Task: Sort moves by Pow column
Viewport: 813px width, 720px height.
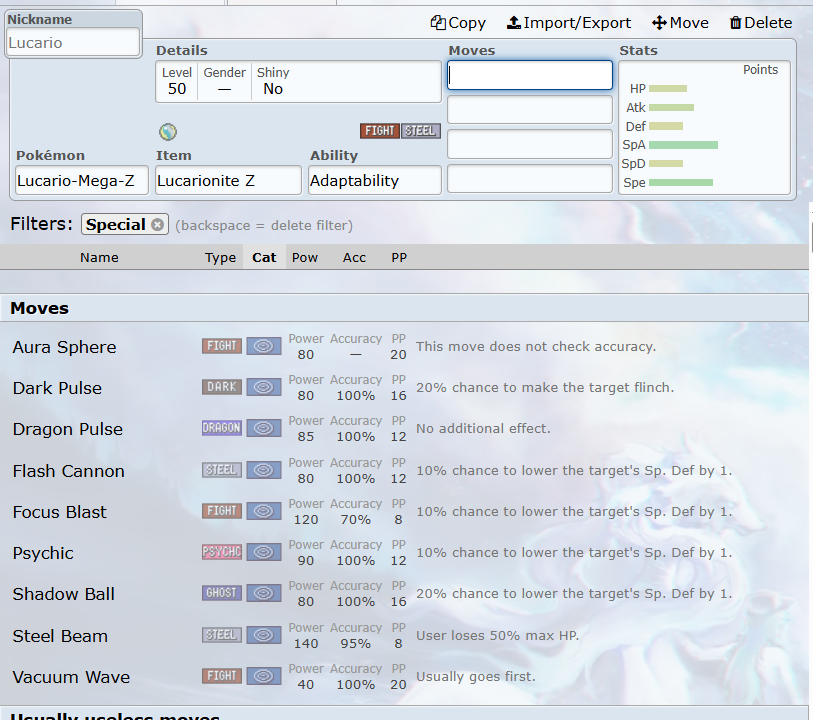Action: [305, 258]
